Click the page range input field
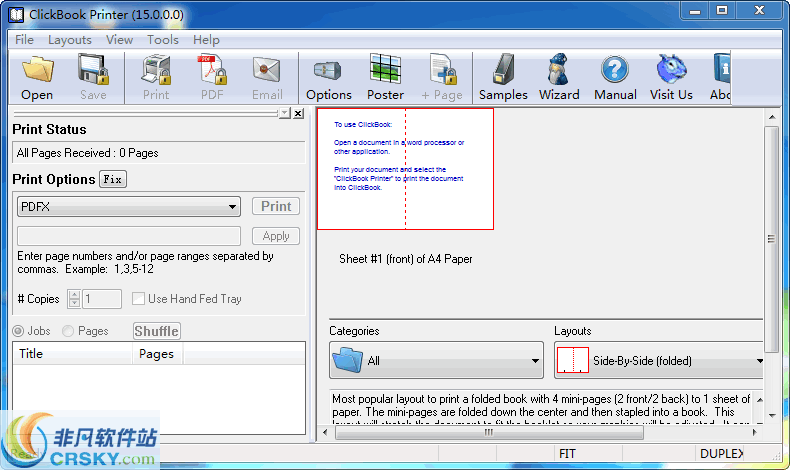Viewport: 790px width, 470px height. (x=129, y=236)
